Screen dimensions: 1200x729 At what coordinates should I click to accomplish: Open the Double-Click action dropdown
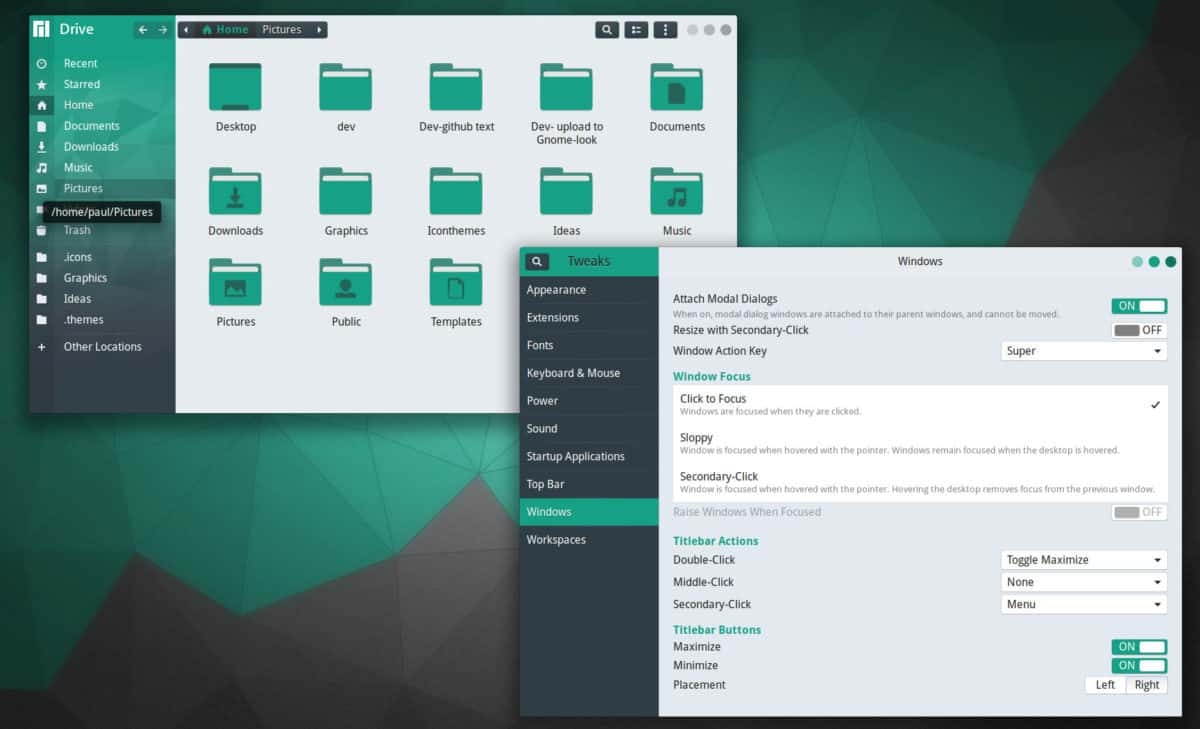(1084, 559)
